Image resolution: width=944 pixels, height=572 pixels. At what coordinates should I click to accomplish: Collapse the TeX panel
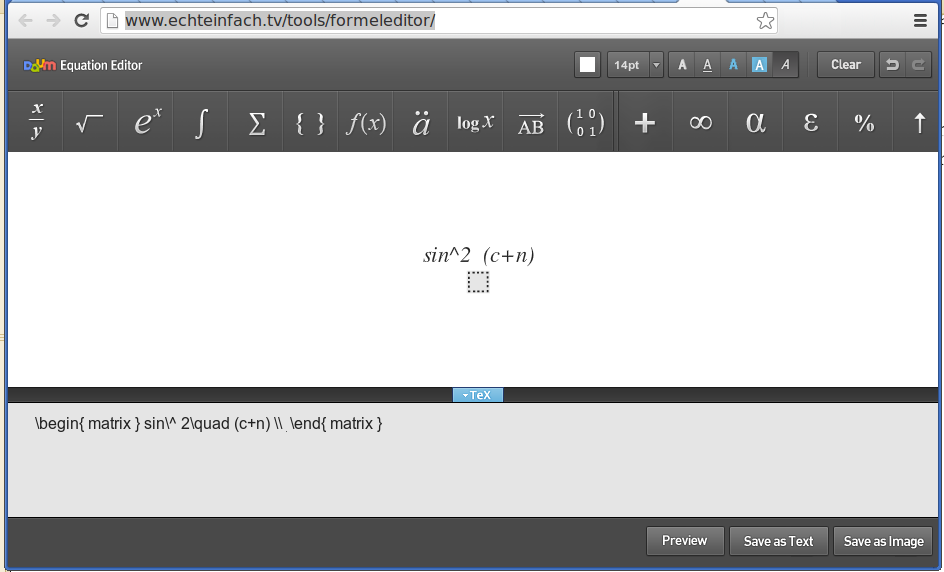point(478,395)
